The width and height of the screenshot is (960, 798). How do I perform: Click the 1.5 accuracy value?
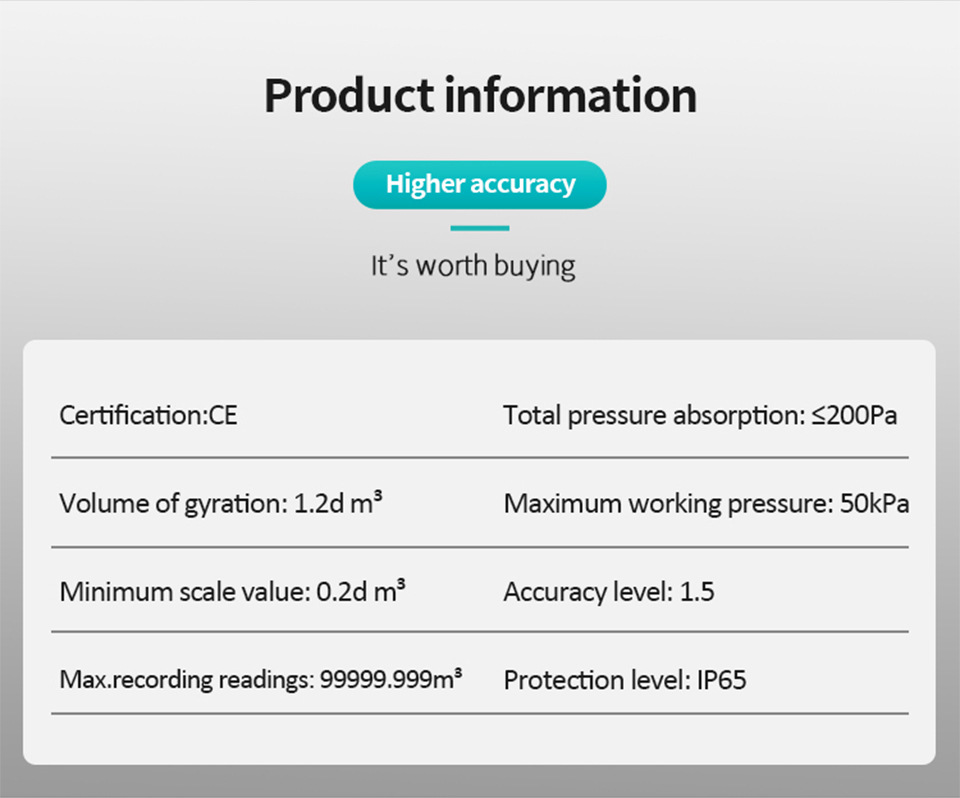(x=697, y=591)
